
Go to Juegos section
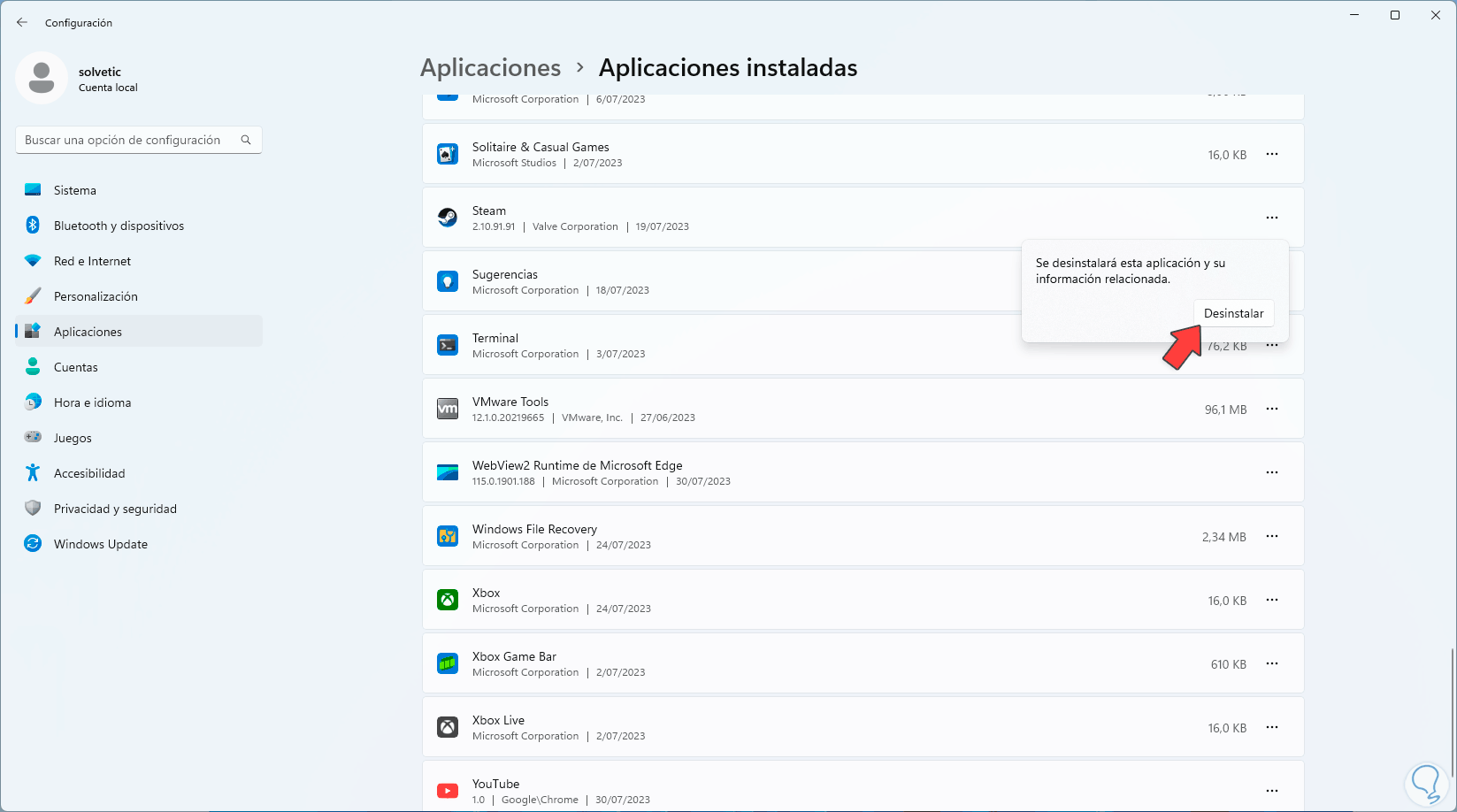tap(139, 438)
